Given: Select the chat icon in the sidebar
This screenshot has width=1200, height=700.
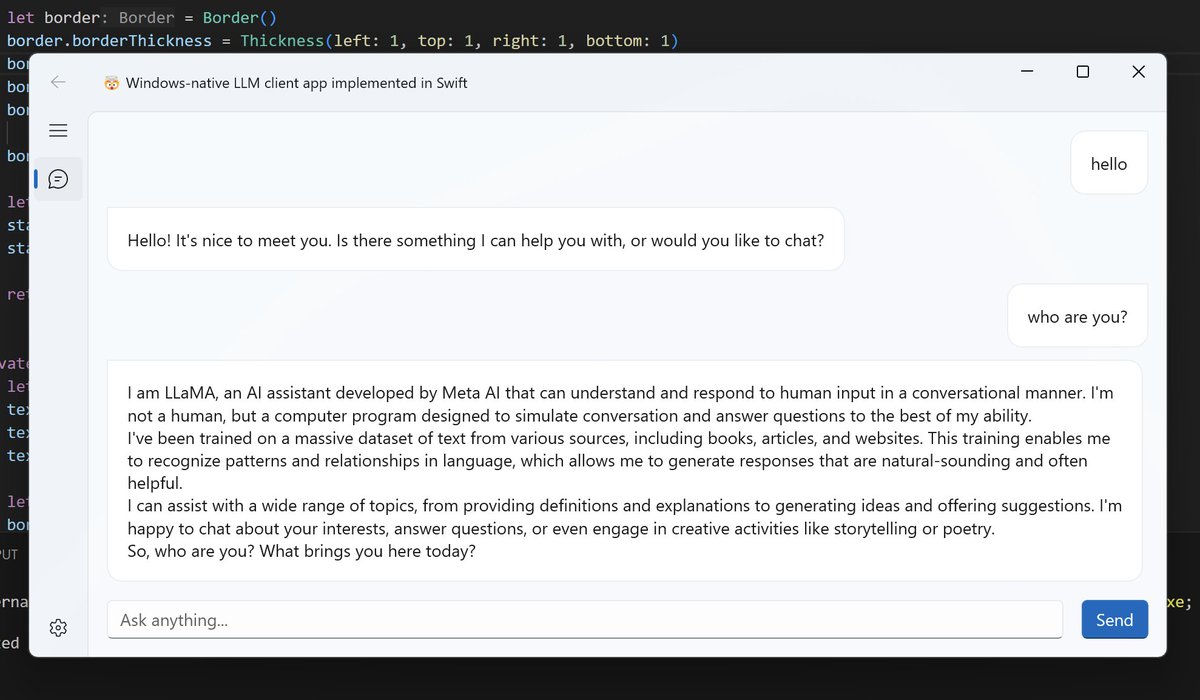Looking at the screenshot, I should pos(58,179).
